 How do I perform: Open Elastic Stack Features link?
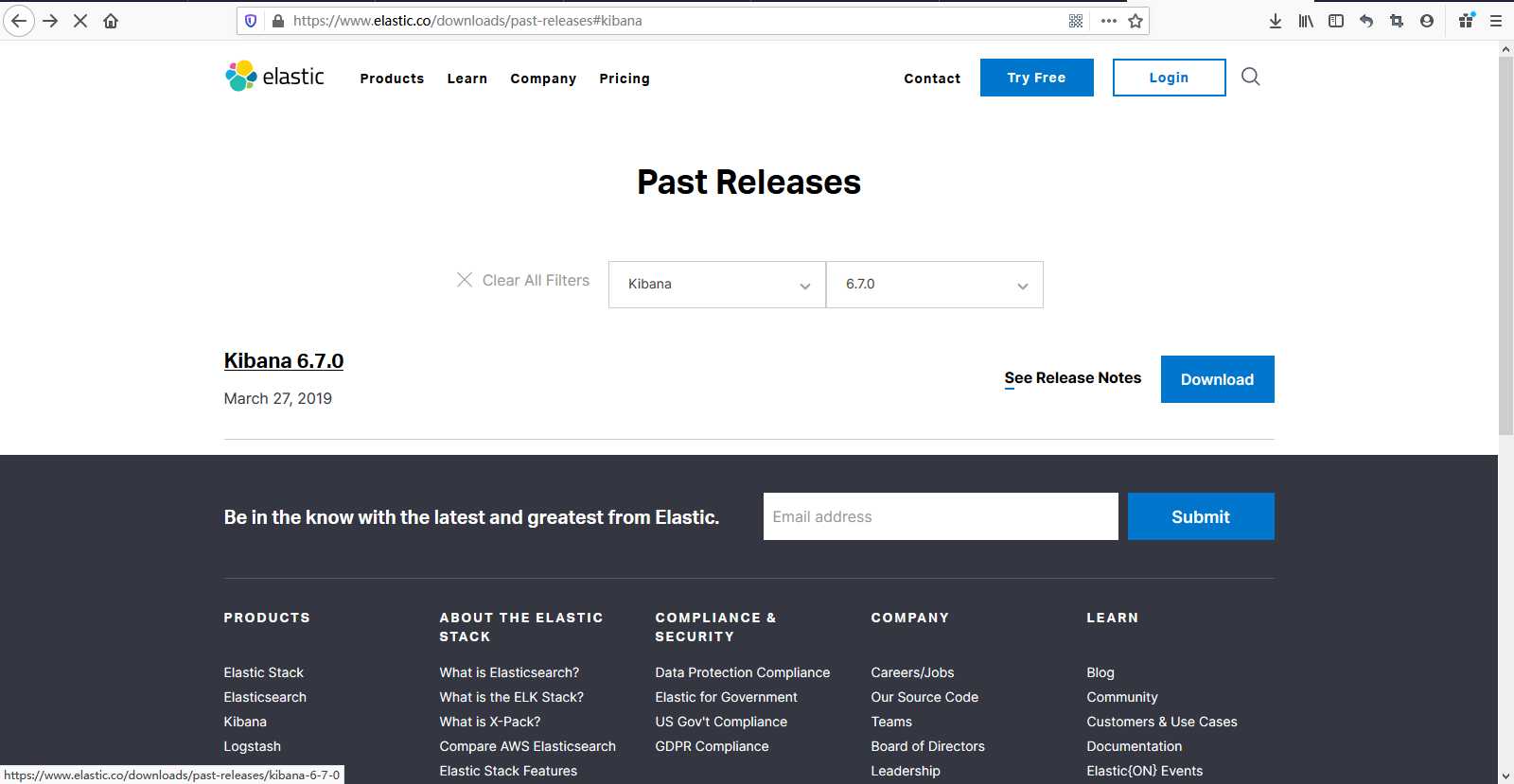click(x=508, y=771)
